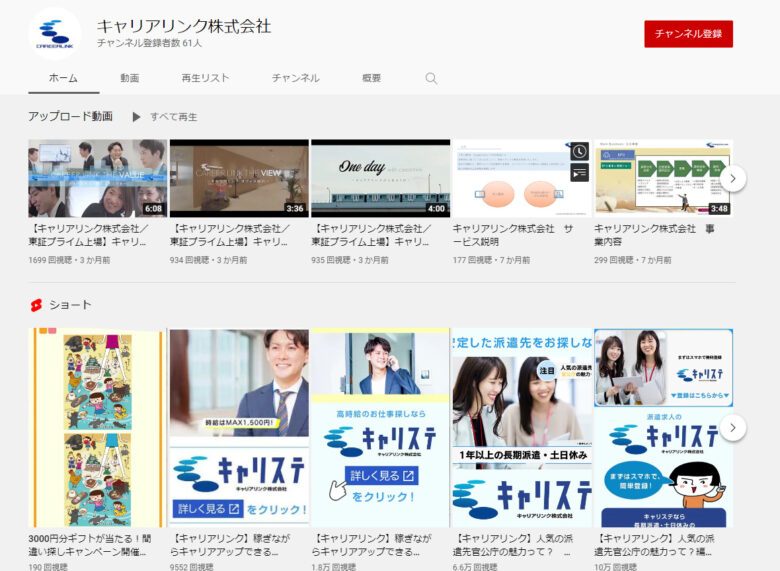
Task: Open the まずはスマホで簡単登録 short thumbnail
Action: (x=664, y=427)
